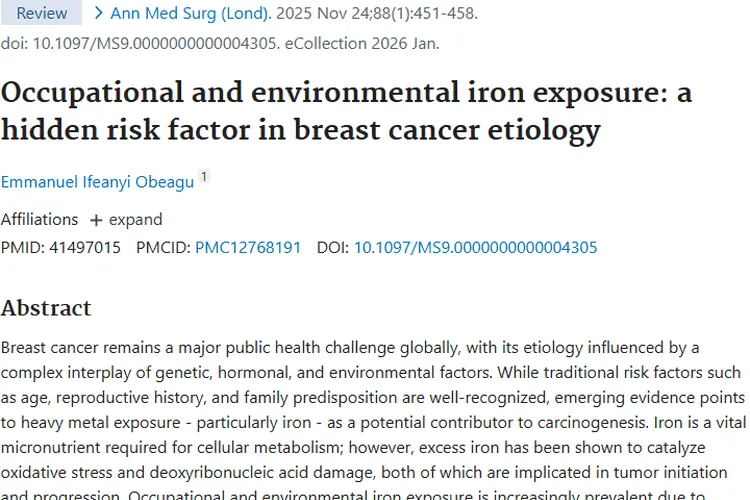The width and height of the screenshot is (750, 500).
Task: Click the PMID label
Action: click(21, 247)
